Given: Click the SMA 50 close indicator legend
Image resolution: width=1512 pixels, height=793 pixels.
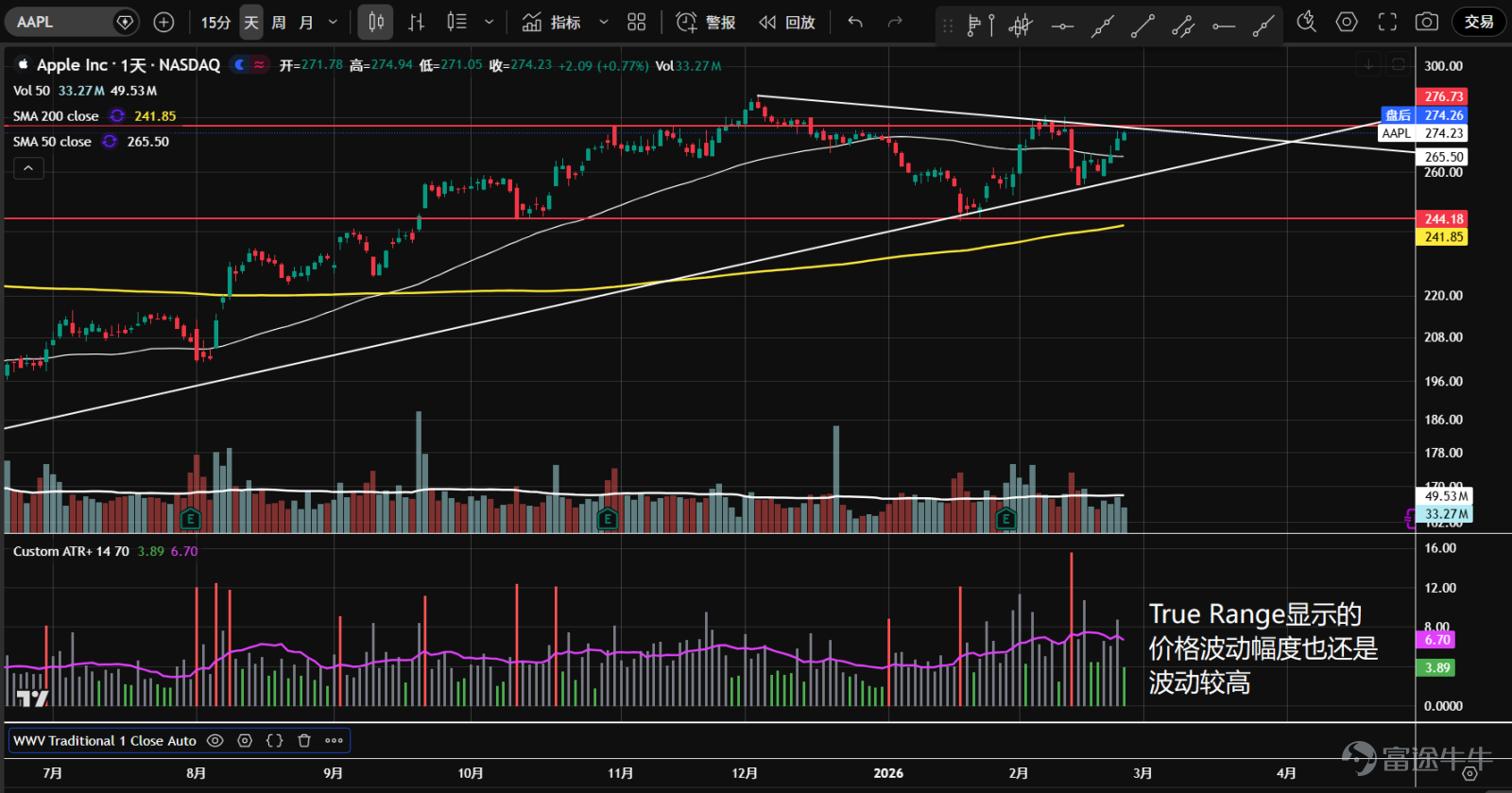Looking at the screenshot, I should click(52, 142).
